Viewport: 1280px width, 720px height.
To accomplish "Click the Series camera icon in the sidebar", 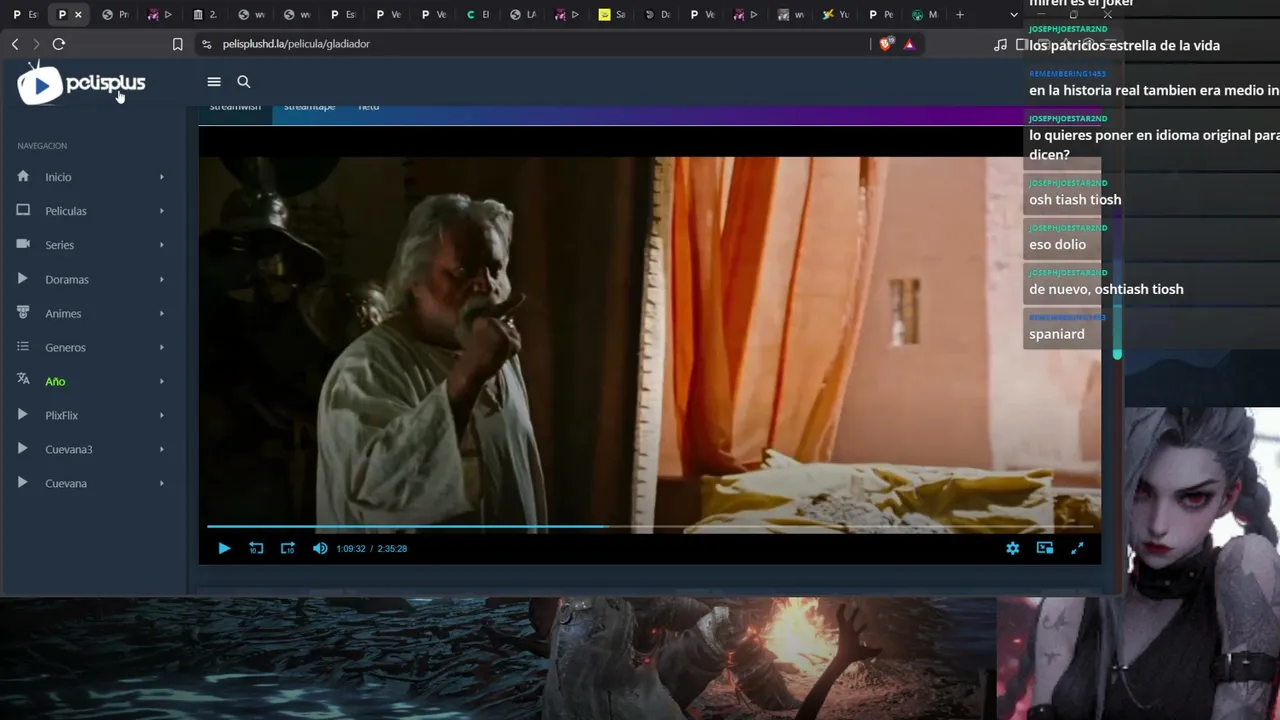I will (23, 244).
